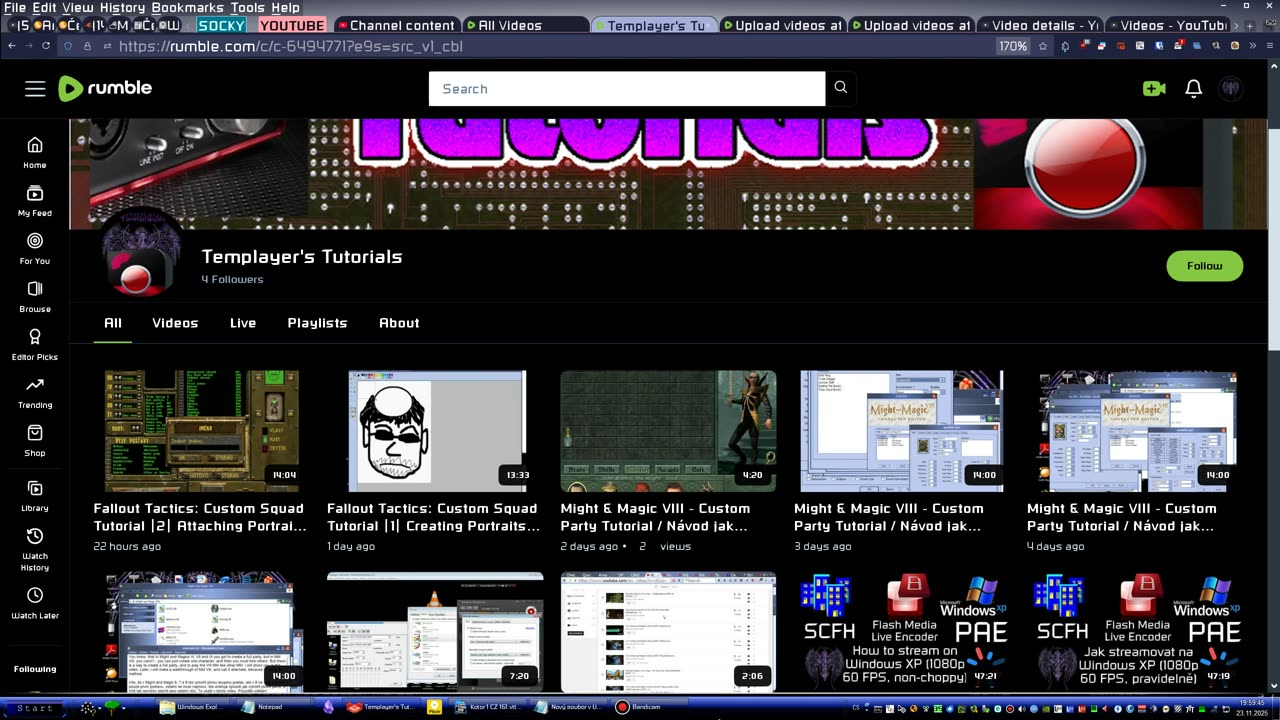This screenshot has height=720, width=1280.
Task: Open For You in the sidebar
Action: (x=35, y=249)
